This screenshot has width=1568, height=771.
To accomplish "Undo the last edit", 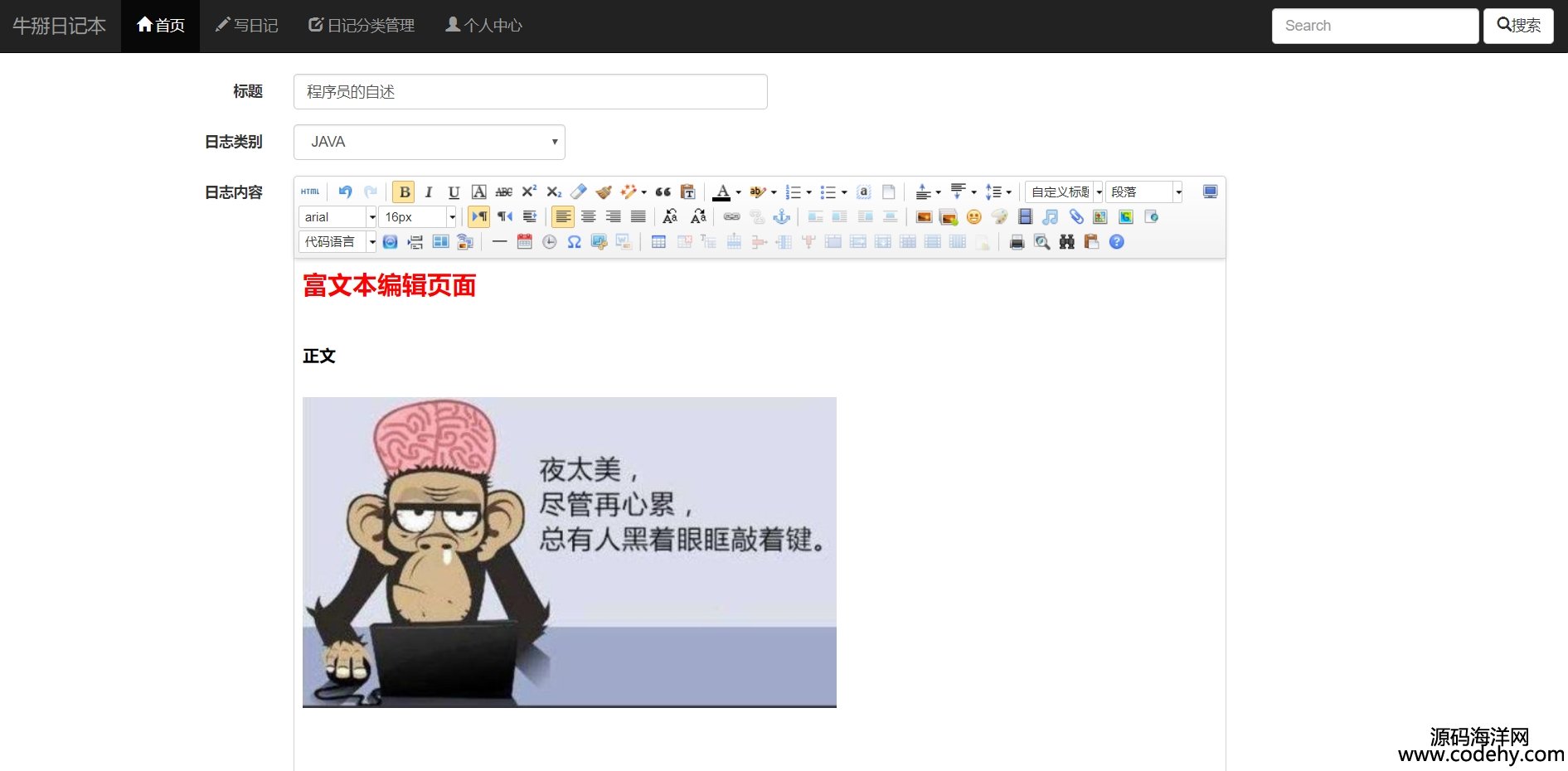I will [346, 192].
